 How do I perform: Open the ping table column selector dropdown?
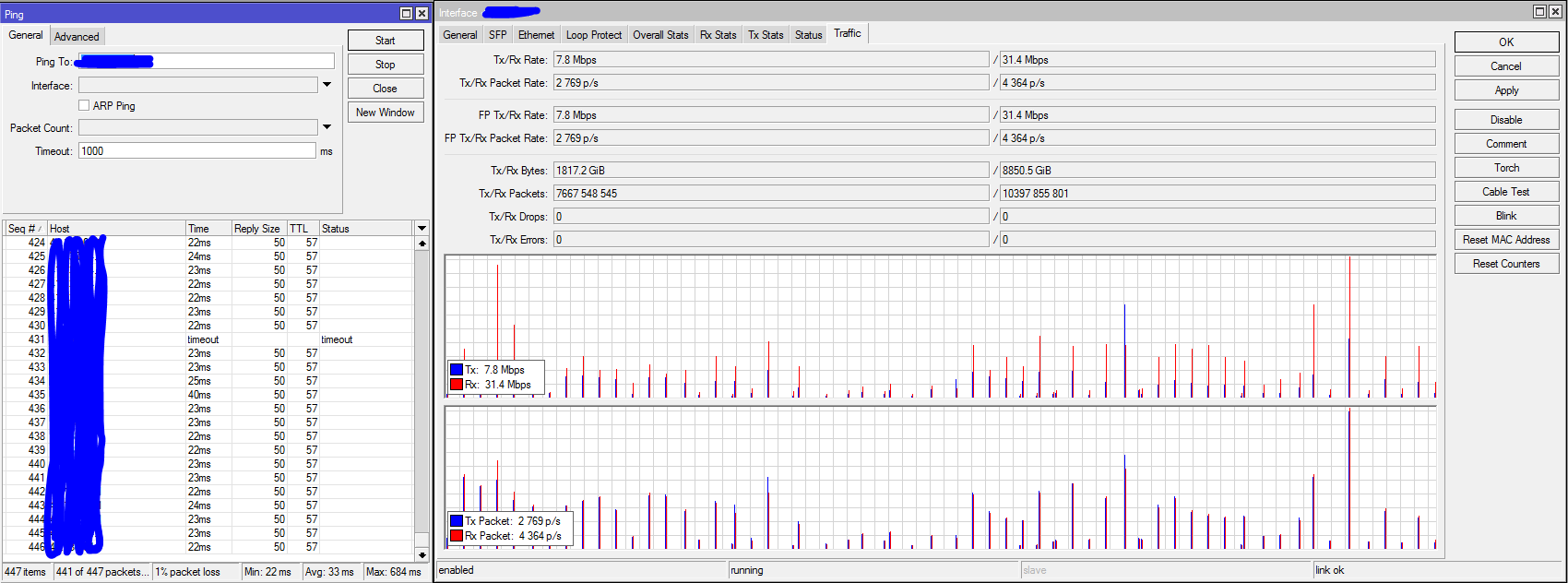click(x=422, y=228)
